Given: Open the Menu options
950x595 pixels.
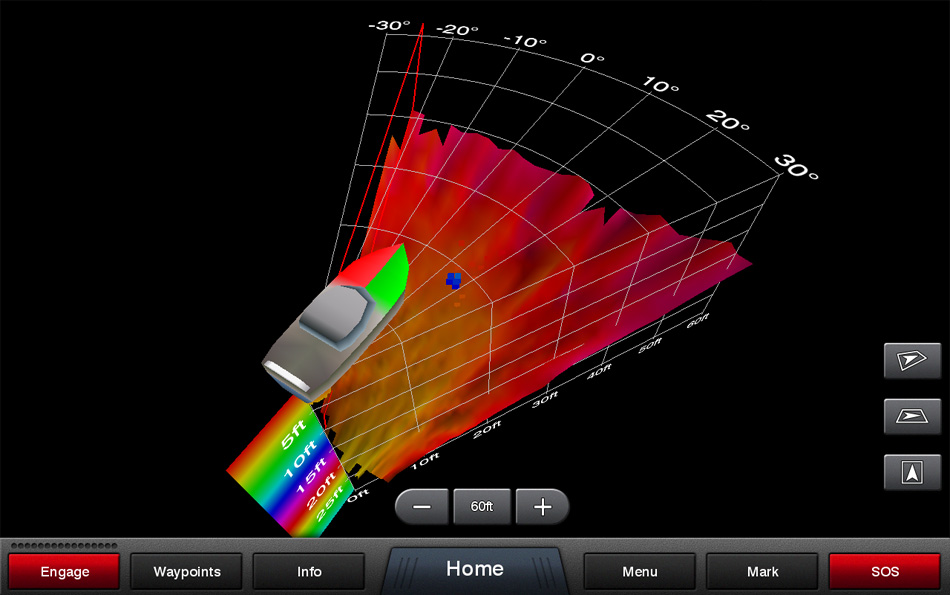Looking at the screenshot, I should (640, 572).
